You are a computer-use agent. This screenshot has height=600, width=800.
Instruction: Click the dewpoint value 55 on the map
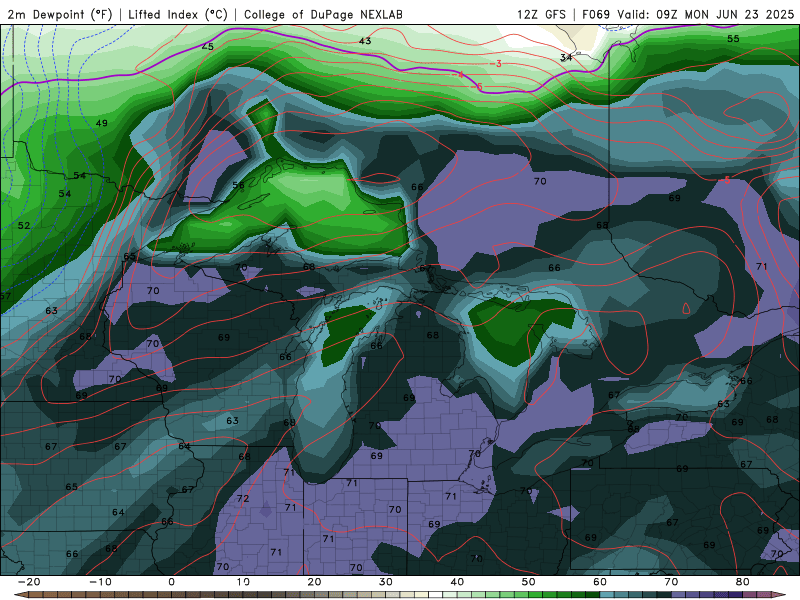733,39
